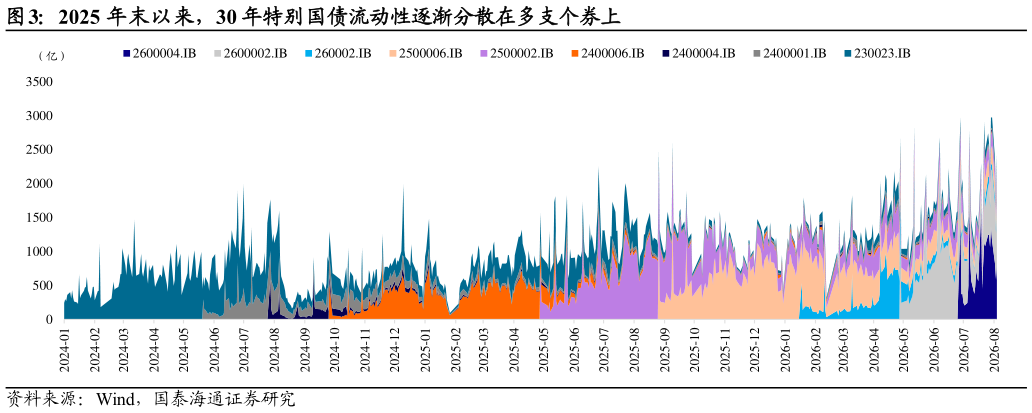Click y-axis value 0
This screenshot has height=413, width=1032.
[x=48, y=320]
